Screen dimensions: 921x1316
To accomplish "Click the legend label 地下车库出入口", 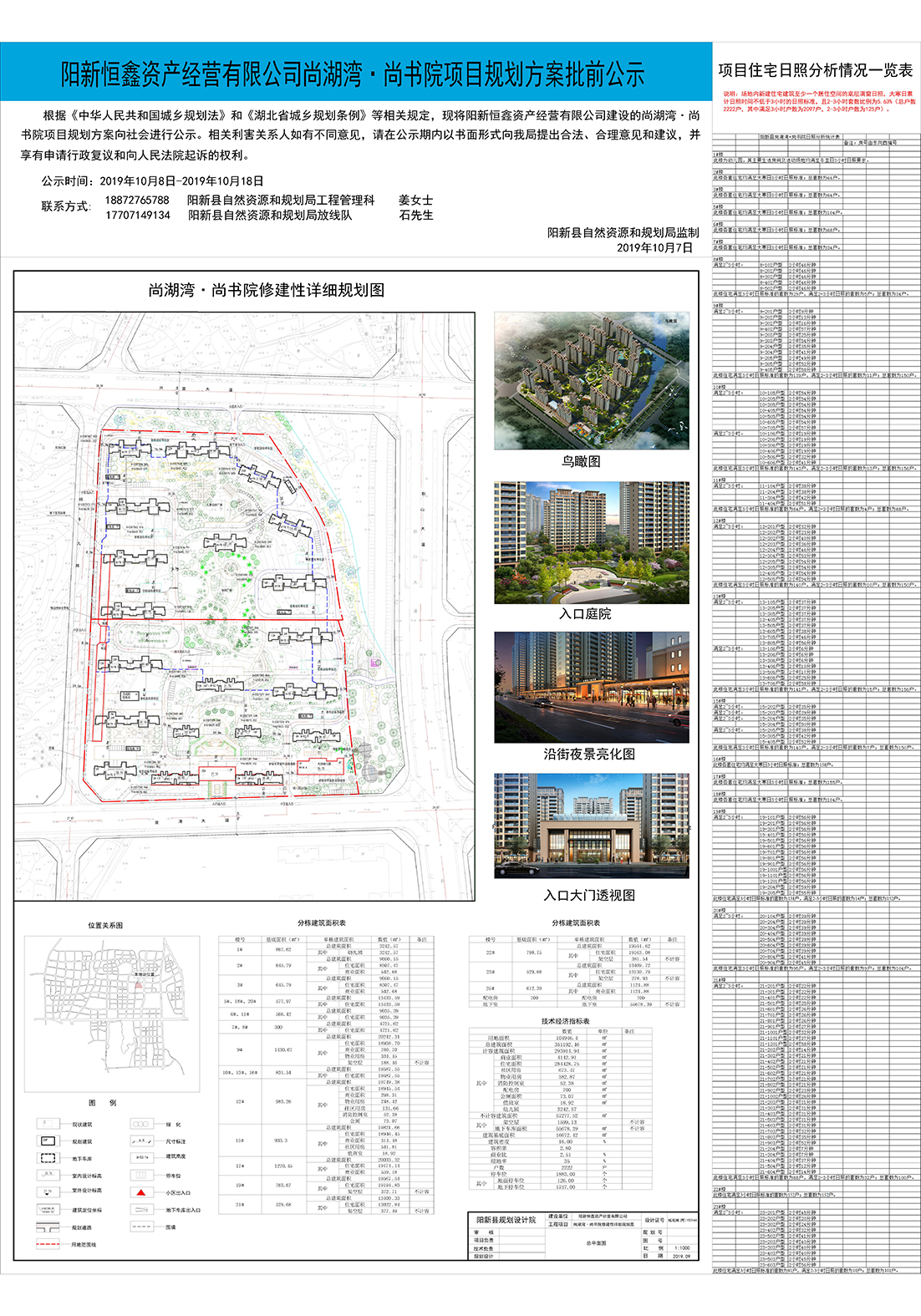I will (x=183, y=1210).
